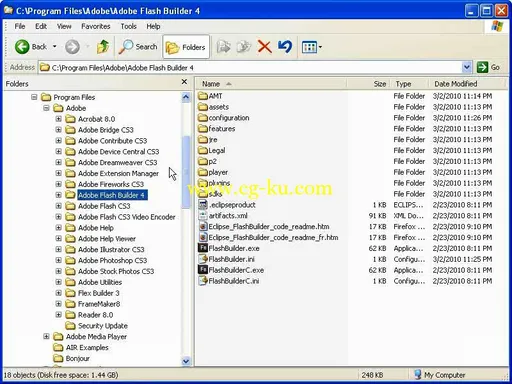Open the Edit menu

(x=41, y=26)
